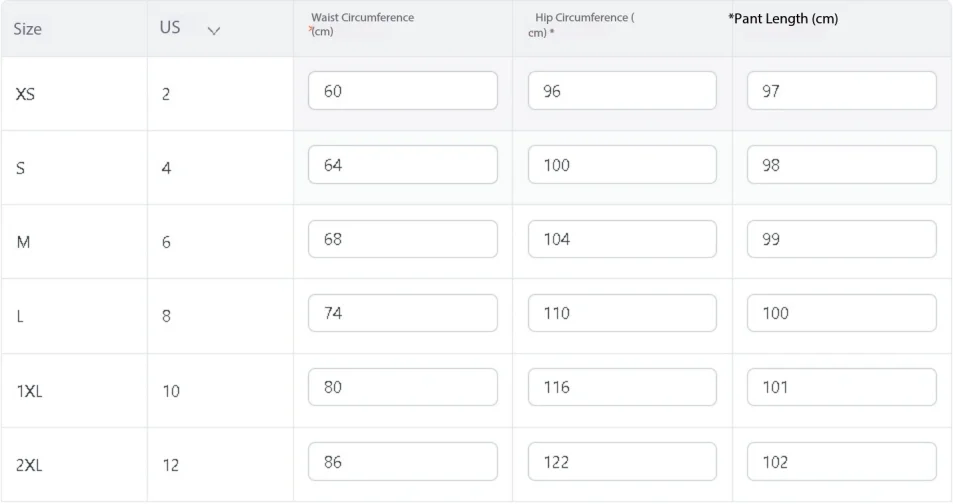Click XS waist circumference field showing 60
The image size is (953, 504).
[x=402, y=91]
